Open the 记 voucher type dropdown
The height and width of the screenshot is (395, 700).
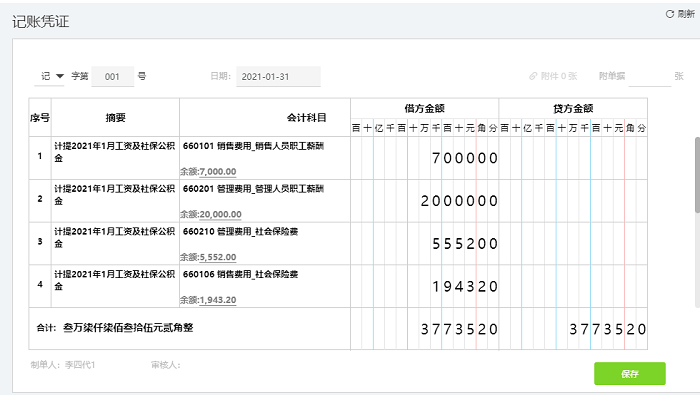(x=50, y=76)
